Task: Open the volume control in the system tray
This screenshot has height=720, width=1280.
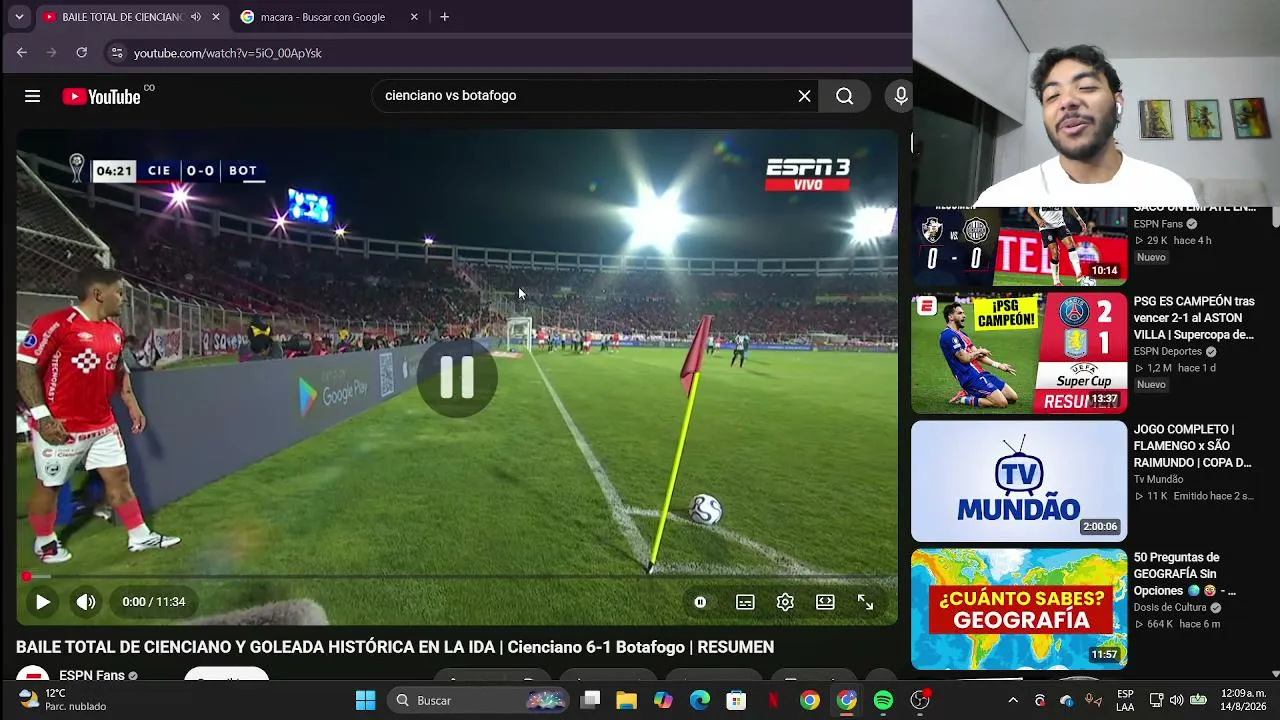Action: point(1177,700)
